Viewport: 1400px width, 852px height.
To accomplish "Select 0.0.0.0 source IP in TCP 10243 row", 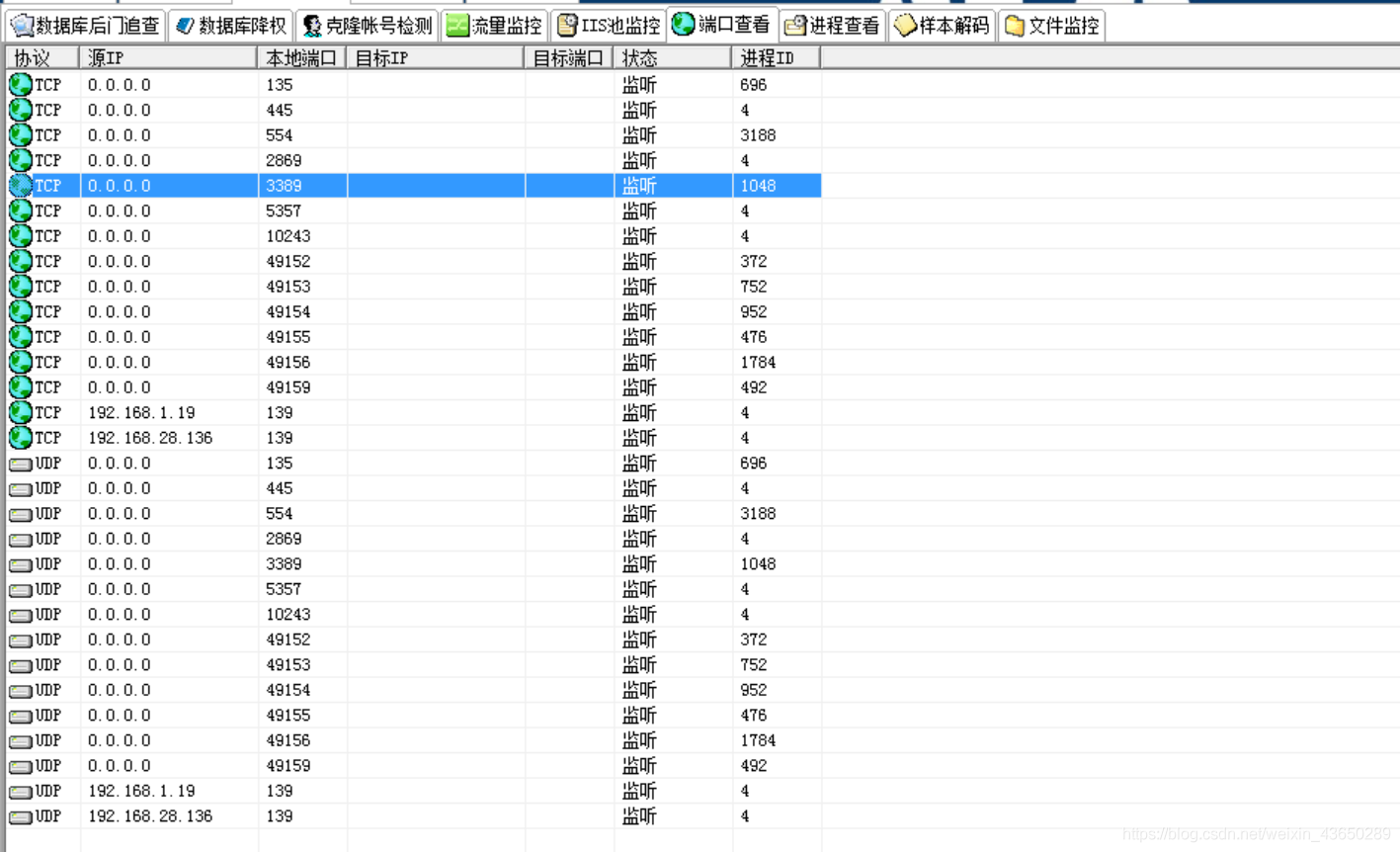I will (120, 236).
